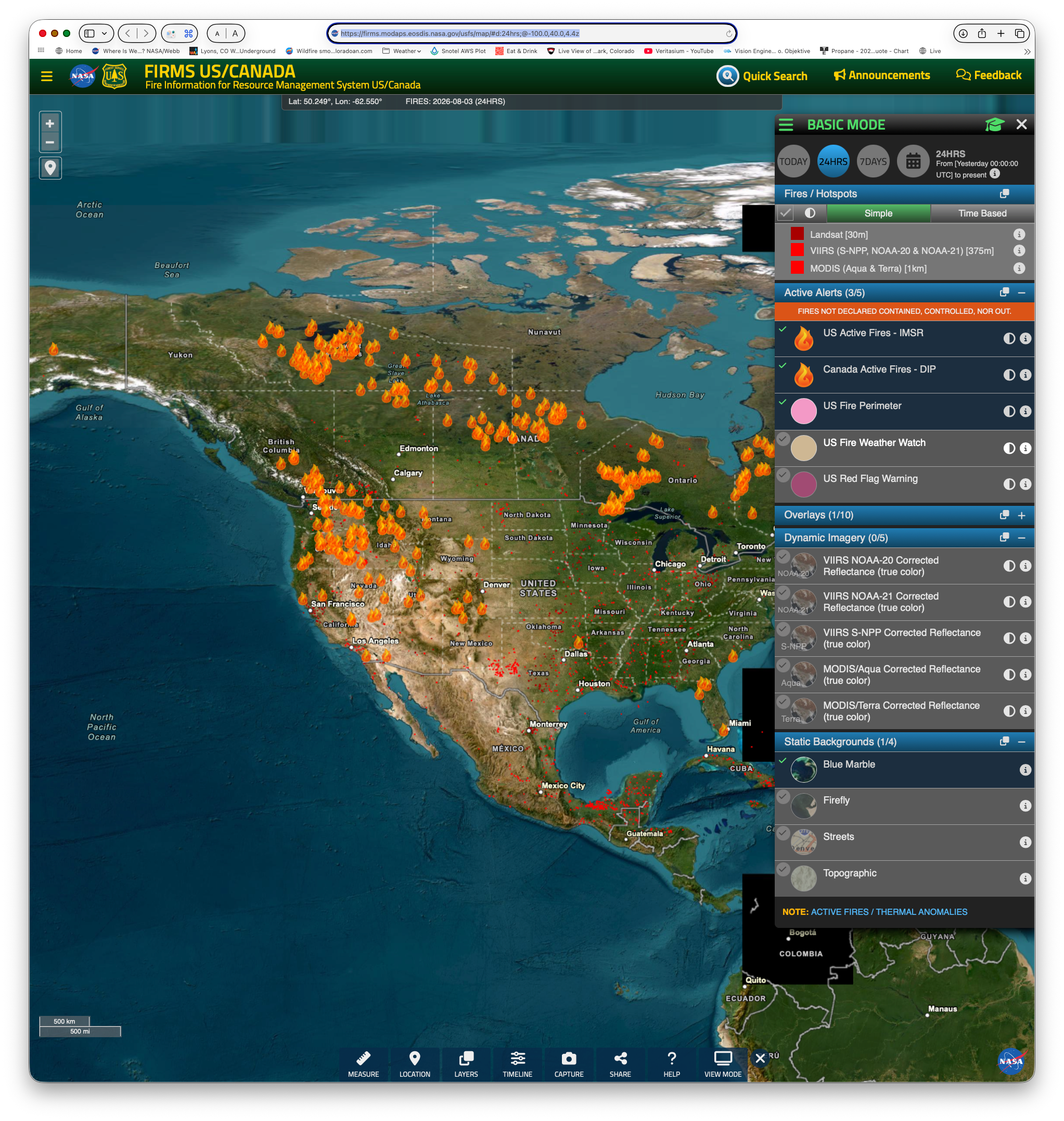Open the Feedback link
1064x1121 pixels.
pos(989,75)
